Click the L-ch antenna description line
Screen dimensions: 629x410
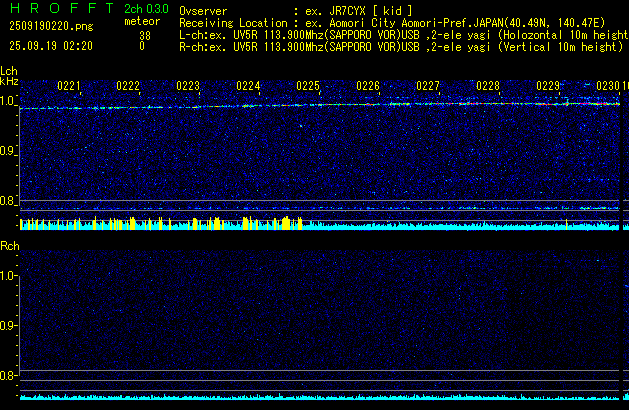pos(400,34)
